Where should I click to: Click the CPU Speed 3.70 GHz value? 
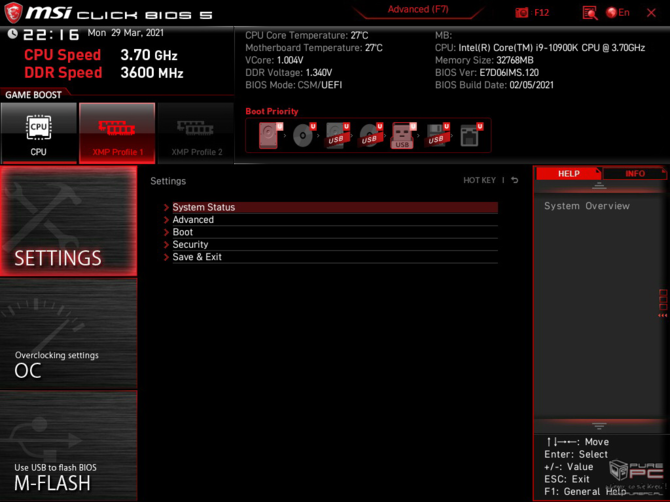(x=149, y=55)
